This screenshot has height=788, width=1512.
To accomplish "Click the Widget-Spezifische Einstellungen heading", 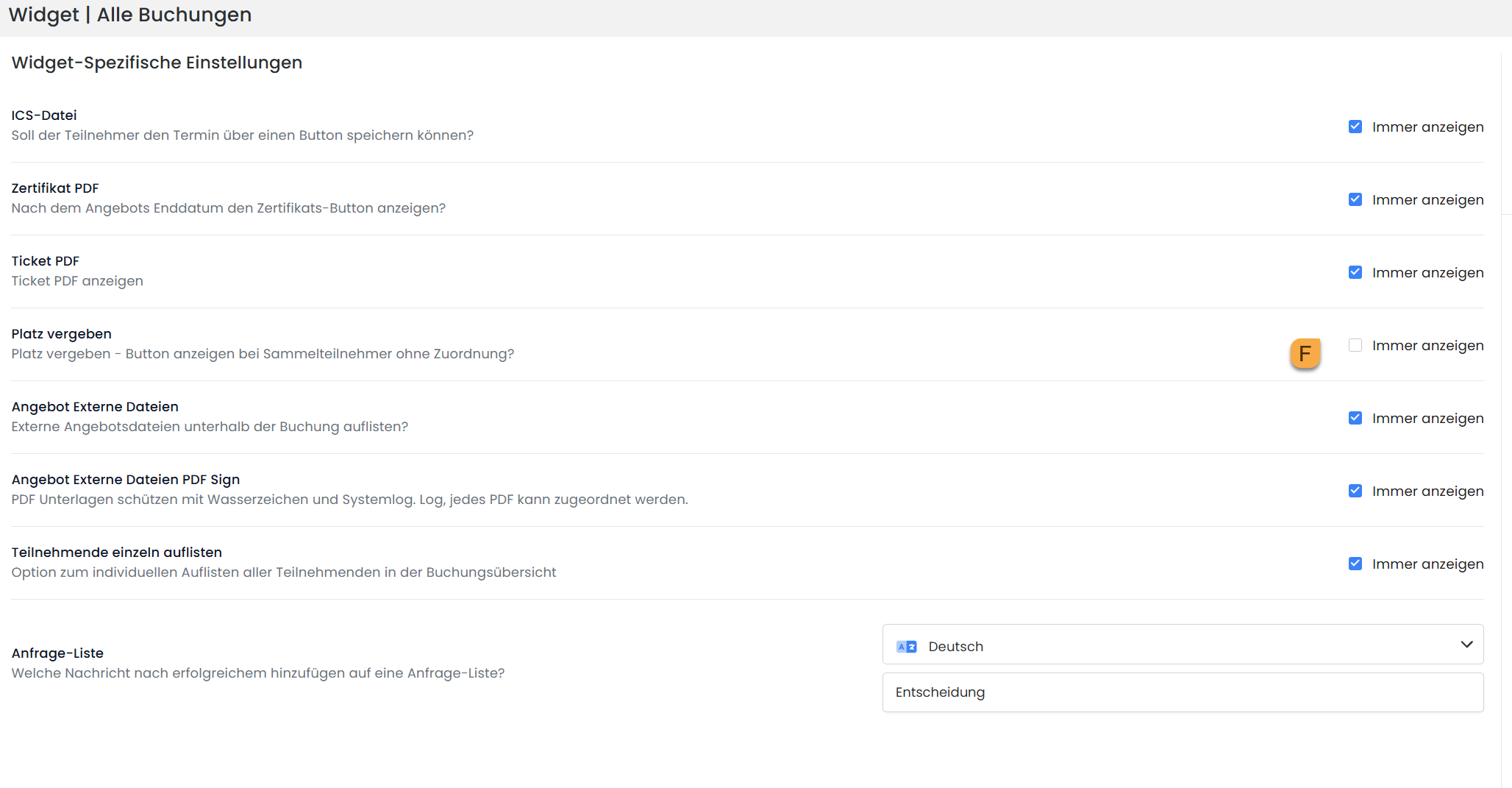I will click(157, 63).
